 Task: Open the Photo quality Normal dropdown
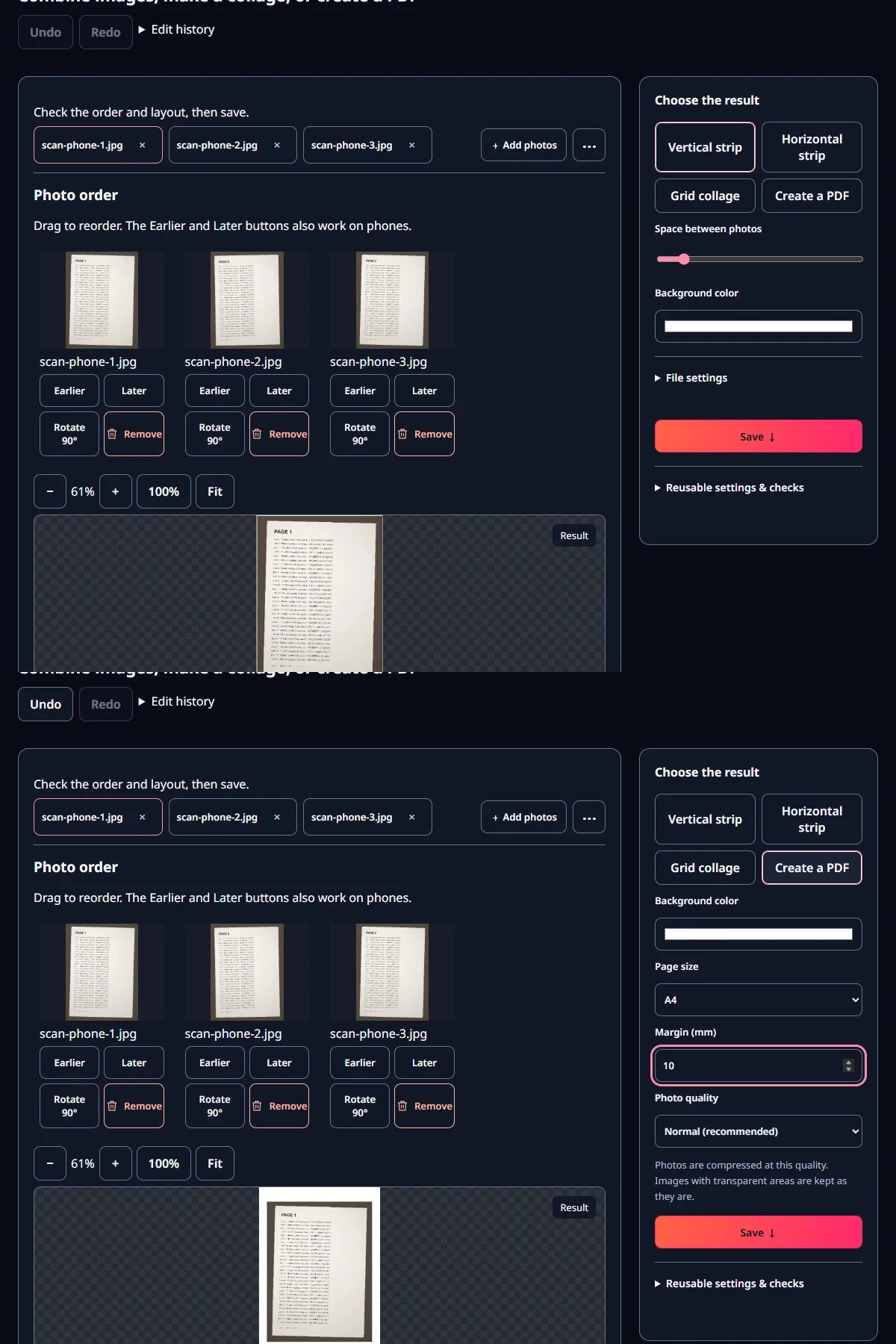click(x=759, y=1131)
